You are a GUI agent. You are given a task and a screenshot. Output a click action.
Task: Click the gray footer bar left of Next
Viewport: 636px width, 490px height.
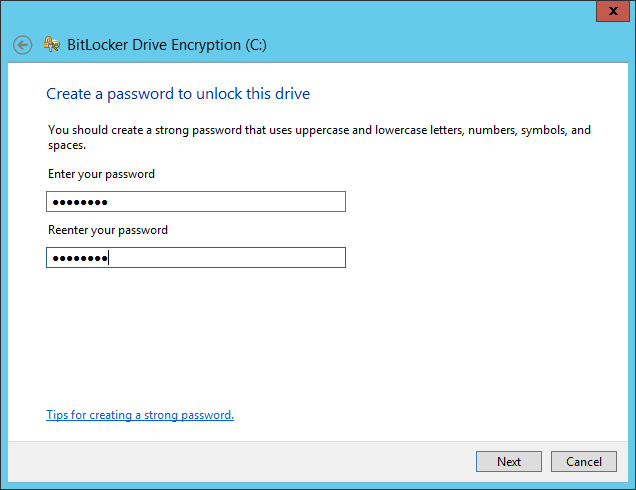(241, 462)
